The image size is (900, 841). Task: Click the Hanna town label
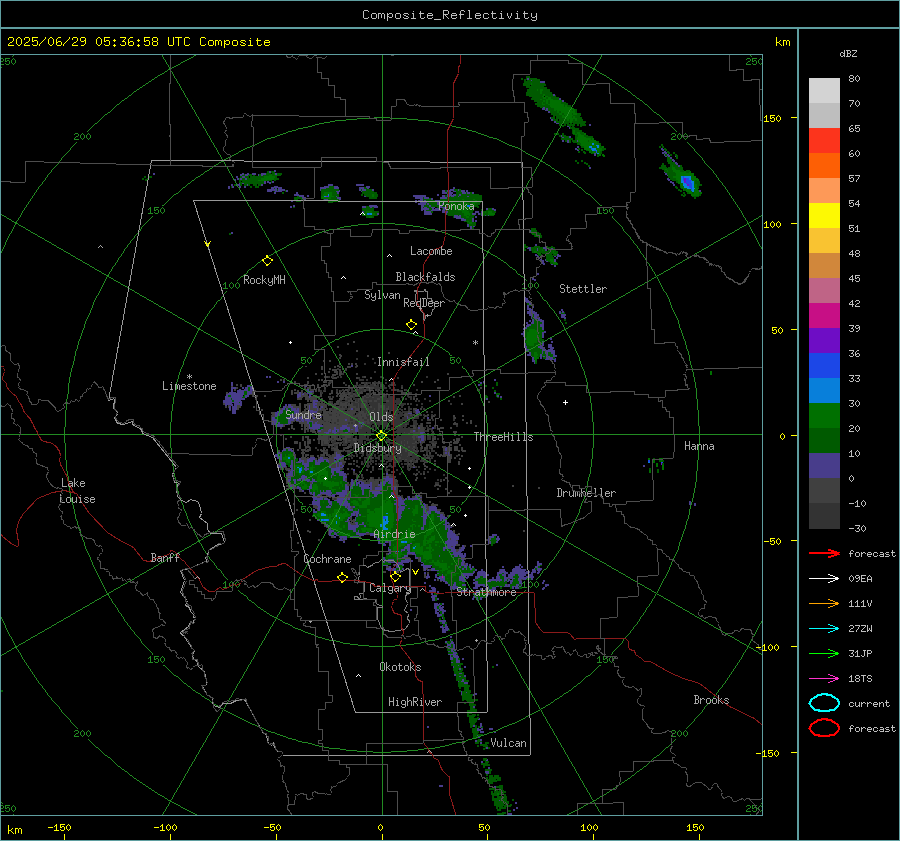[x=699, y=446]
